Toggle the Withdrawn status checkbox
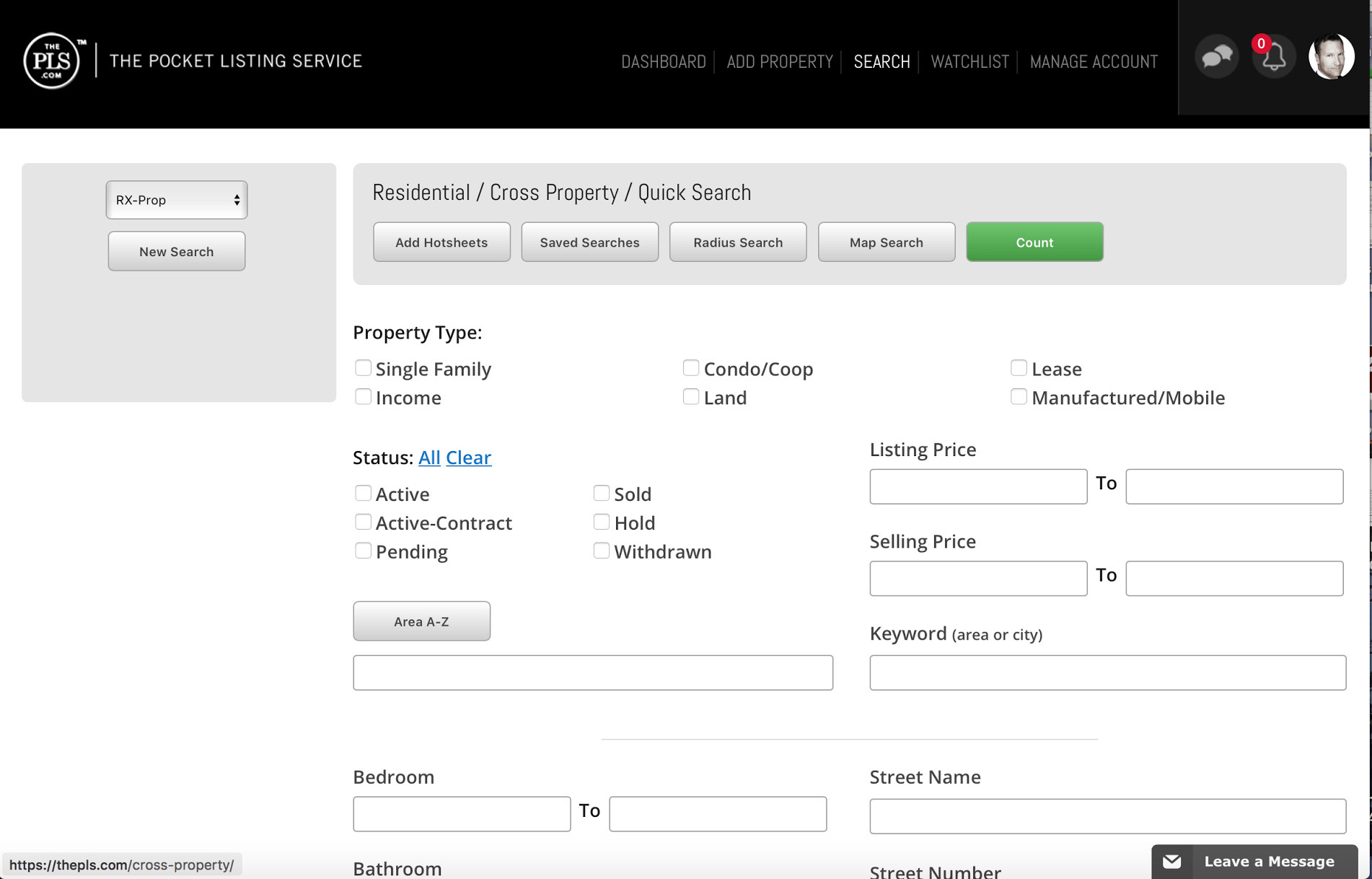 click(x=601, y=550)
